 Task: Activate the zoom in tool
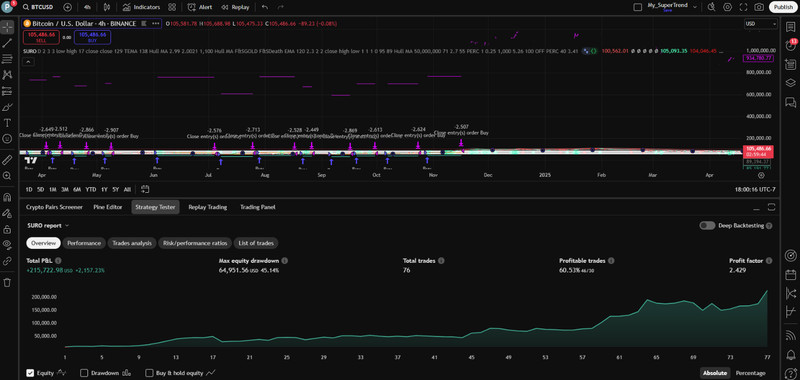7,175
